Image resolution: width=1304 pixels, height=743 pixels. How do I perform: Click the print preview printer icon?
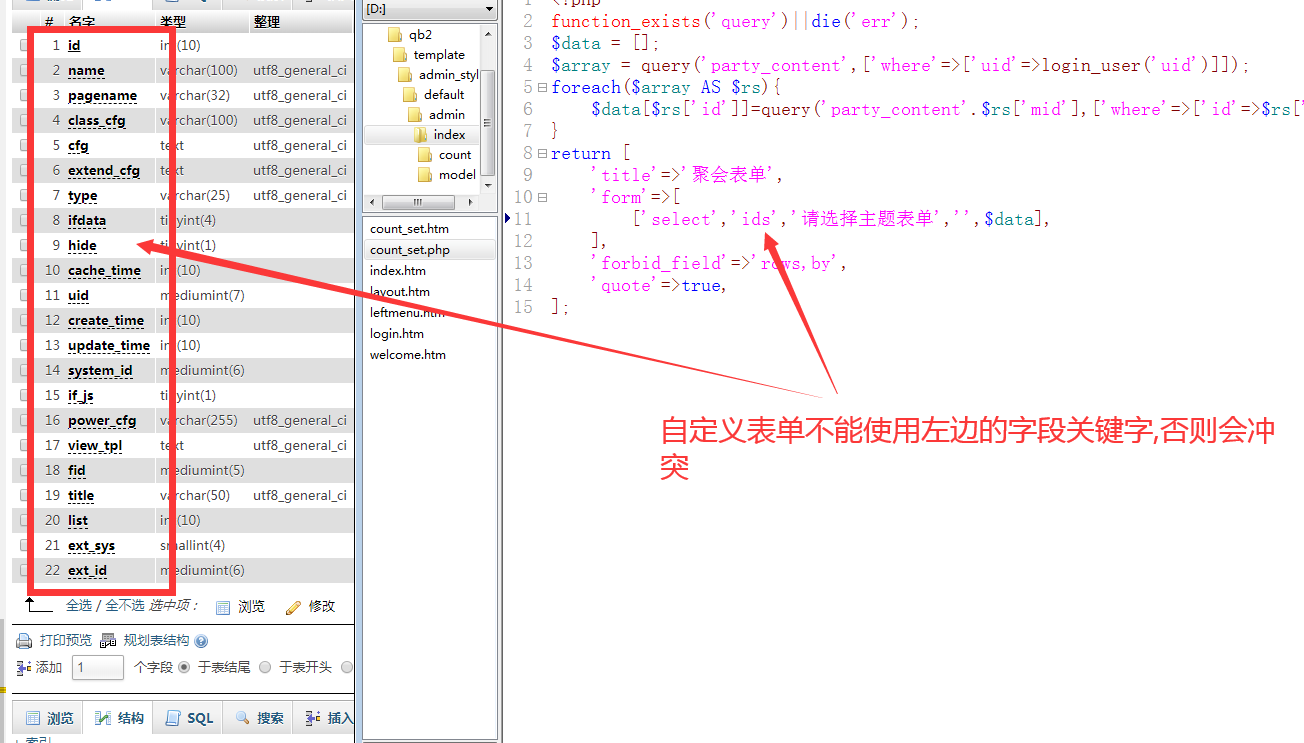tap(24, 641)
